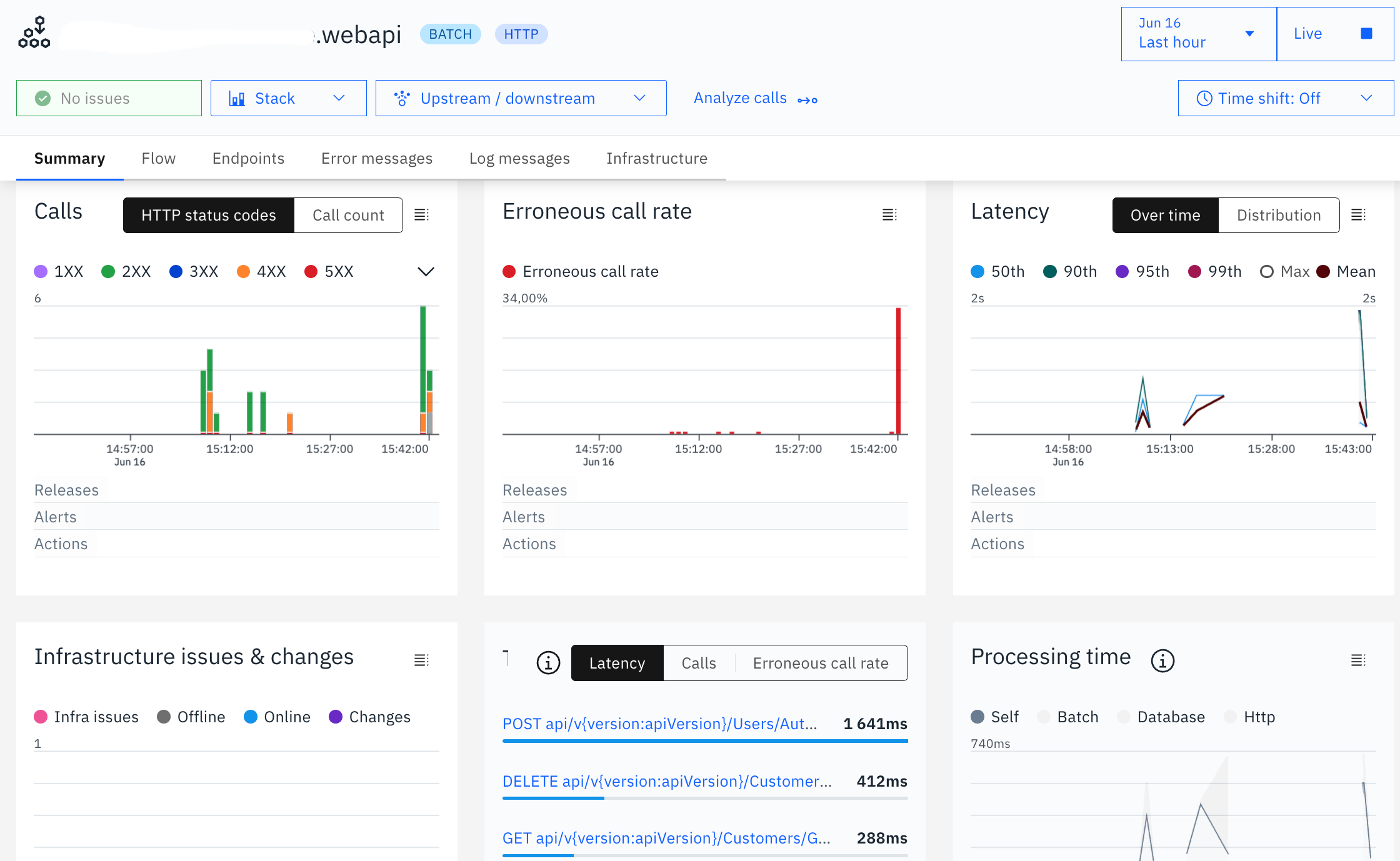The height and width of the screenshot is (861, 1400).
Task: Toggle the Database processing time series
Action: pos(1161,717)
